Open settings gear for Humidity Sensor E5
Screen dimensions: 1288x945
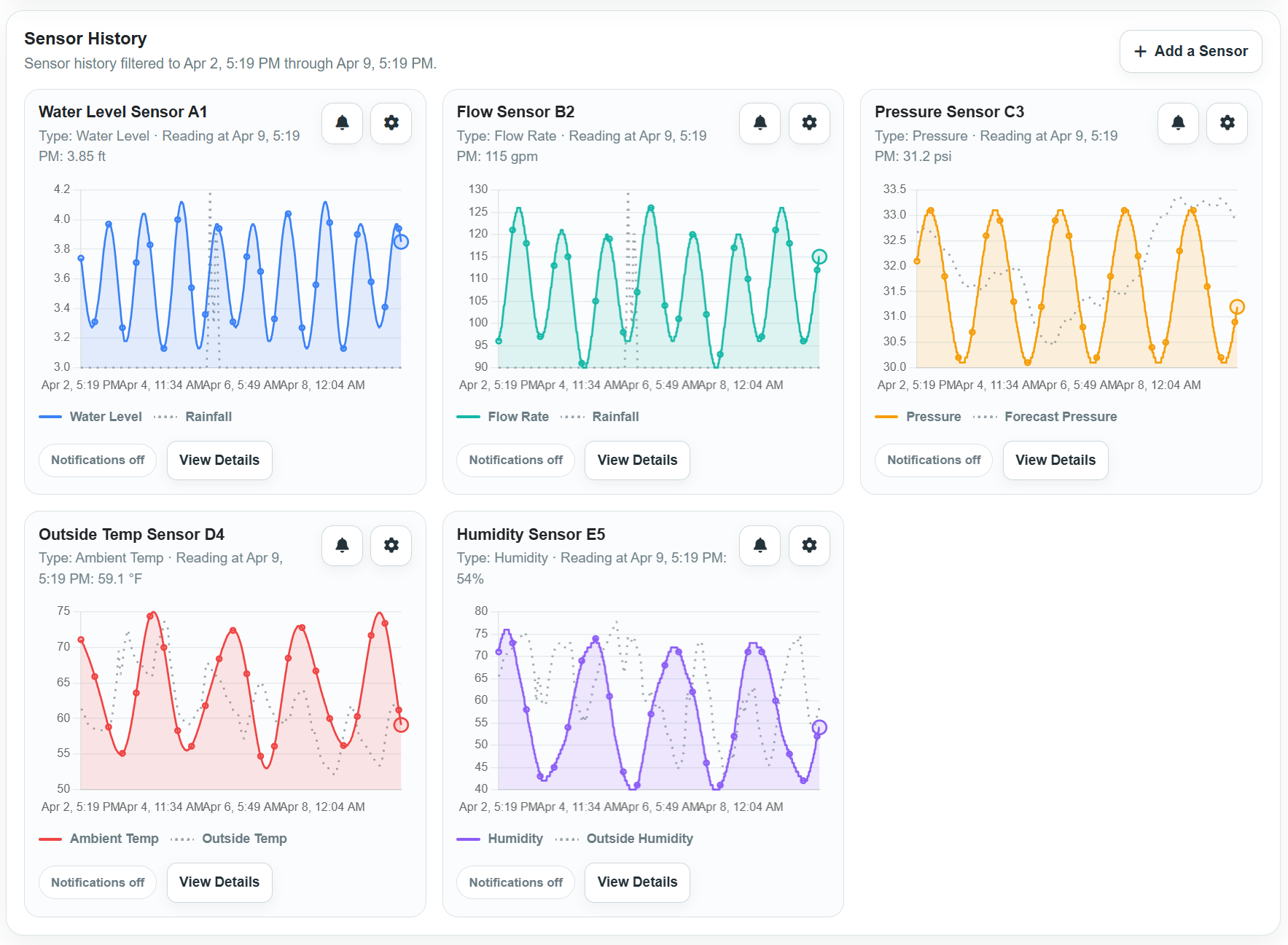[809, 546]
